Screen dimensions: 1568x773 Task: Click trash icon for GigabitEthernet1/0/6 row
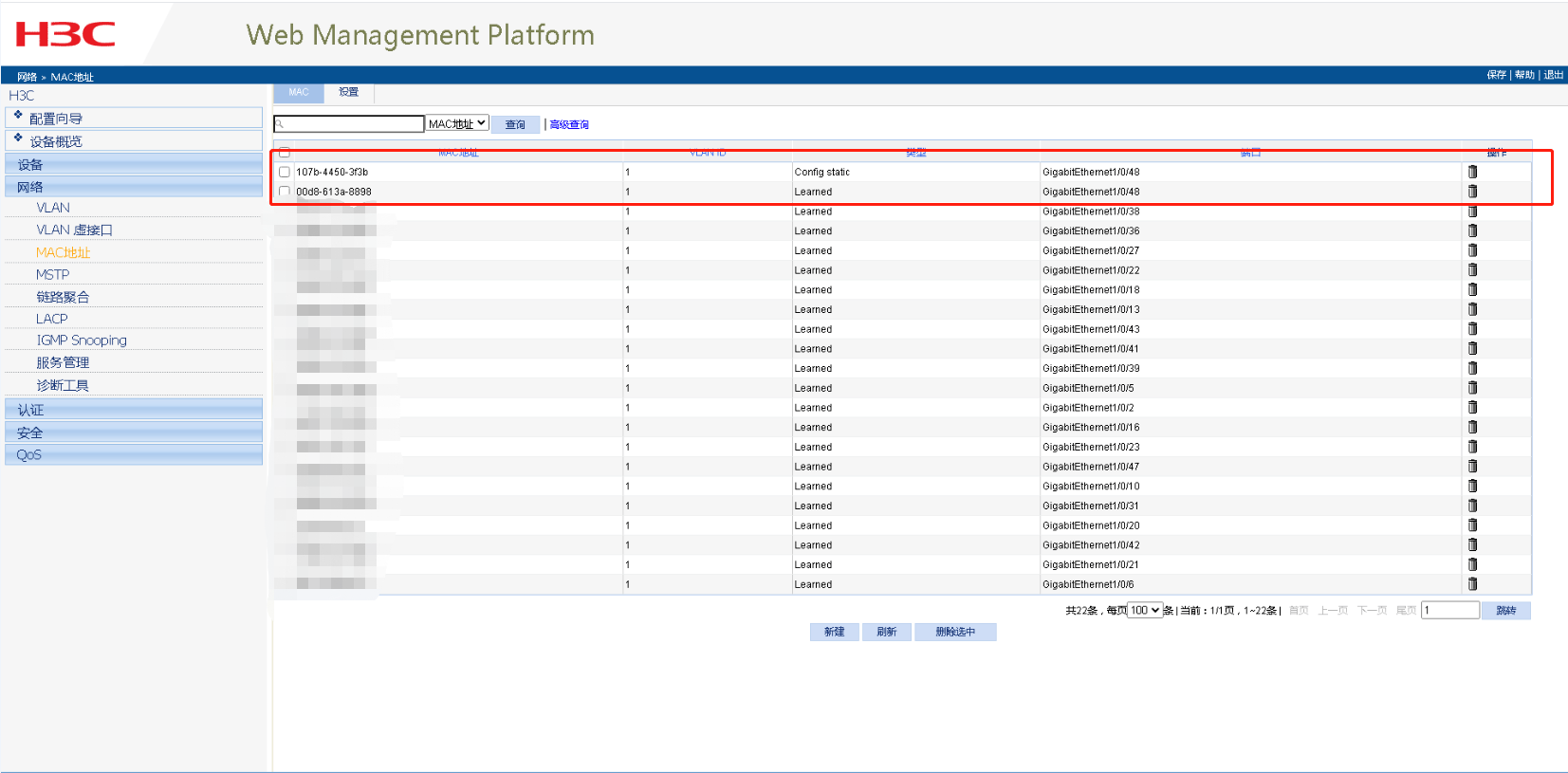[x=1472, y=584]
